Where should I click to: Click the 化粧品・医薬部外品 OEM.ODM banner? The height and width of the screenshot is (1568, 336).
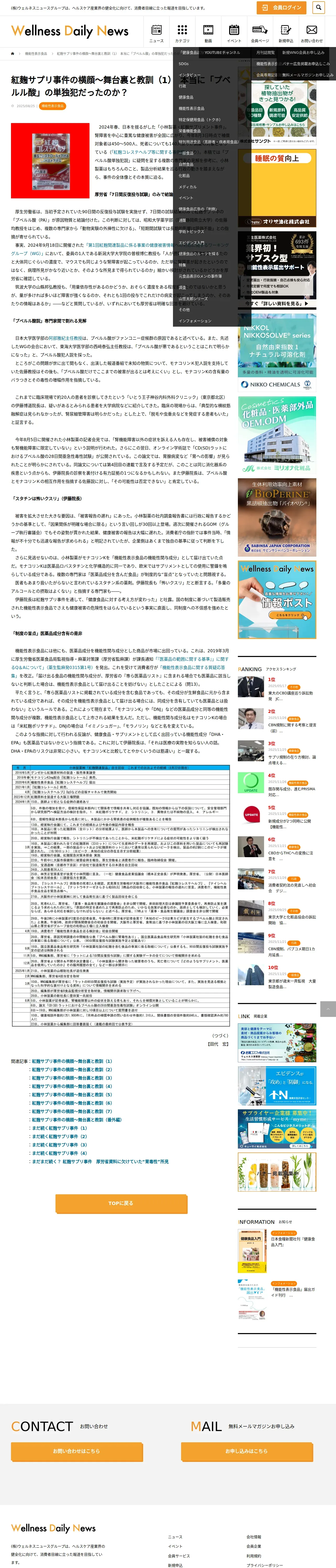277,435
